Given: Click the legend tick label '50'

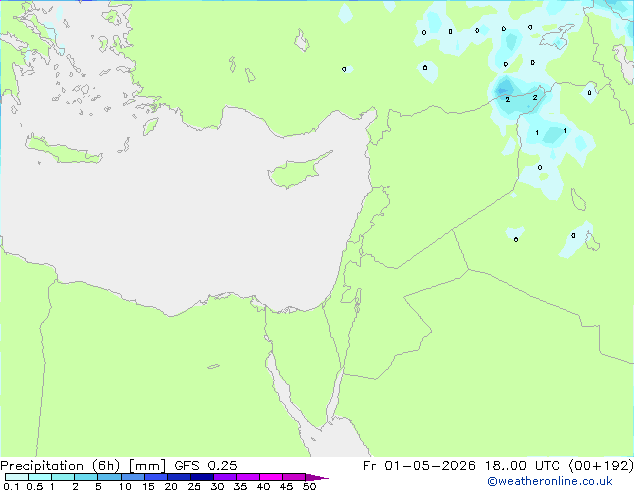Looking at the screenshot, I should coord(310,486).
